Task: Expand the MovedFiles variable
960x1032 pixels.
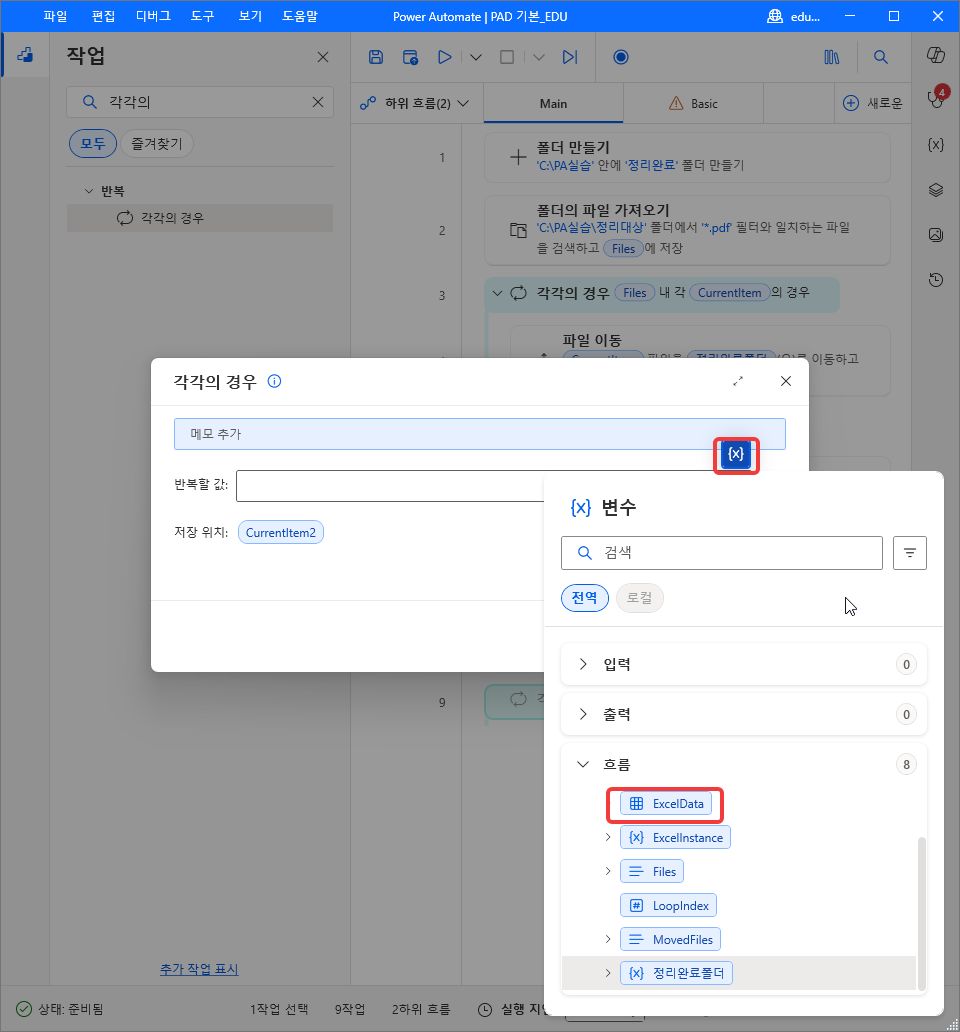Action: (x=608, y=939)
